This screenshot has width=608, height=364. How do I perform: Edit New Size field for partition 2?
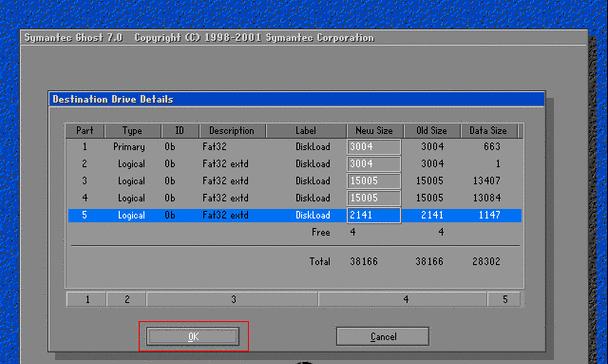click(374, 164)
